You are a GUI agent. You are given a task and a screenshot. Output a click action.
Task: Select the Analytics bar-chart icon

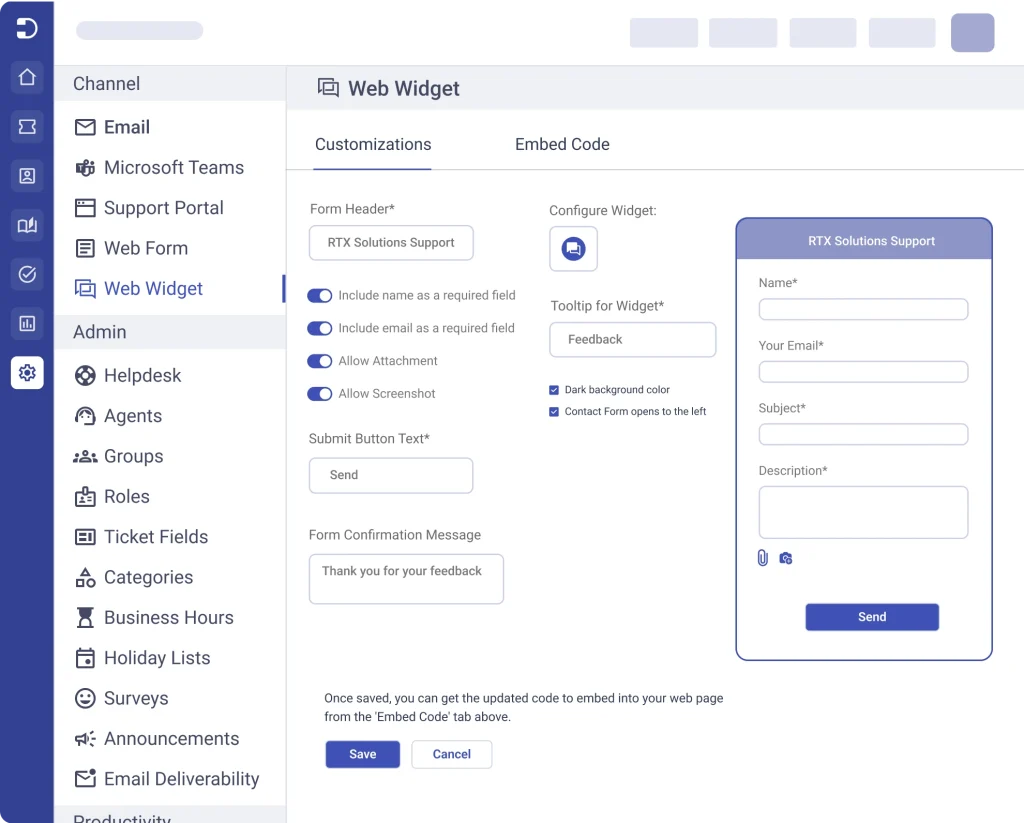[x=27, y=323]
